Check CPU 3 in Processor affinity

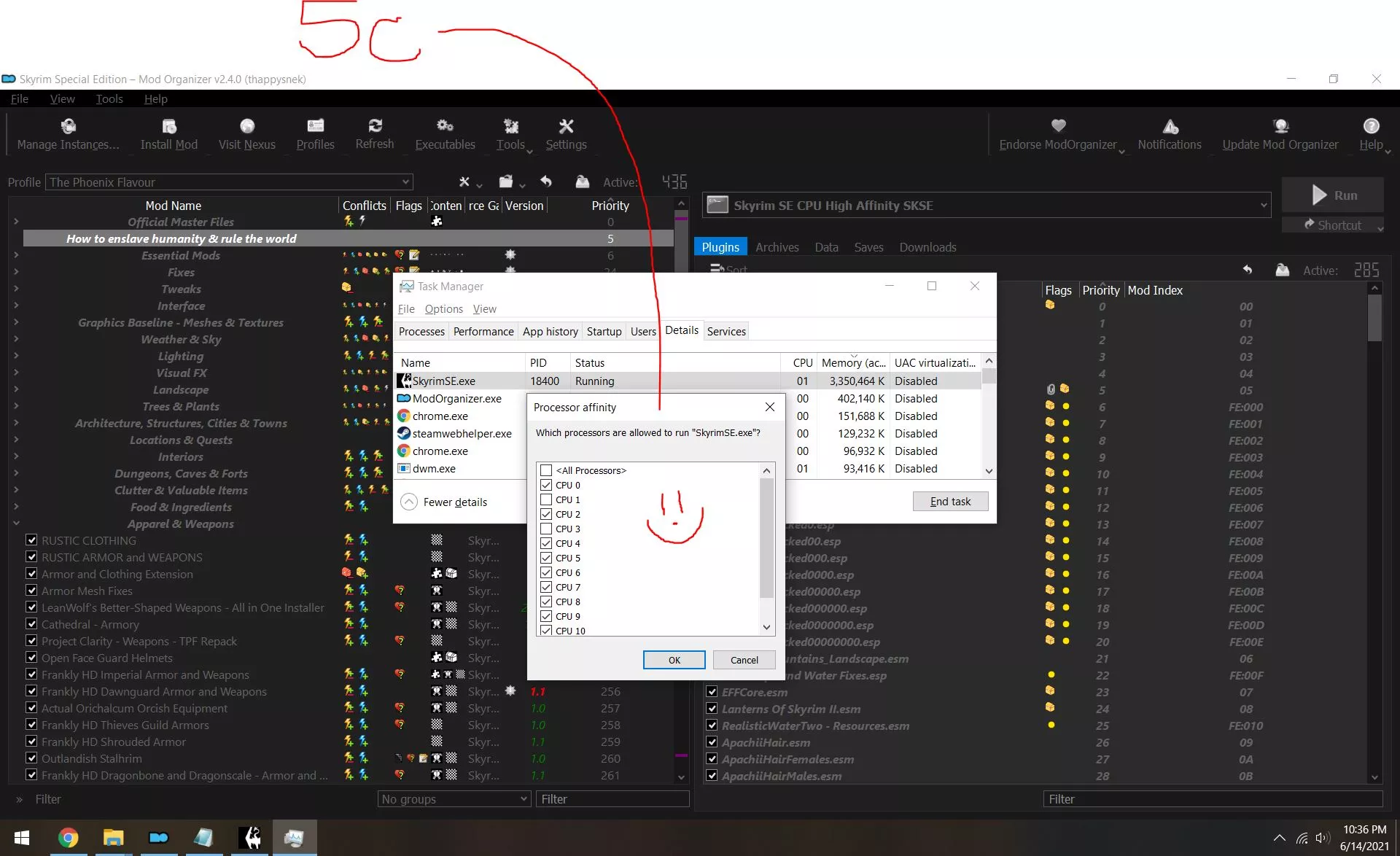coord(546,529)
